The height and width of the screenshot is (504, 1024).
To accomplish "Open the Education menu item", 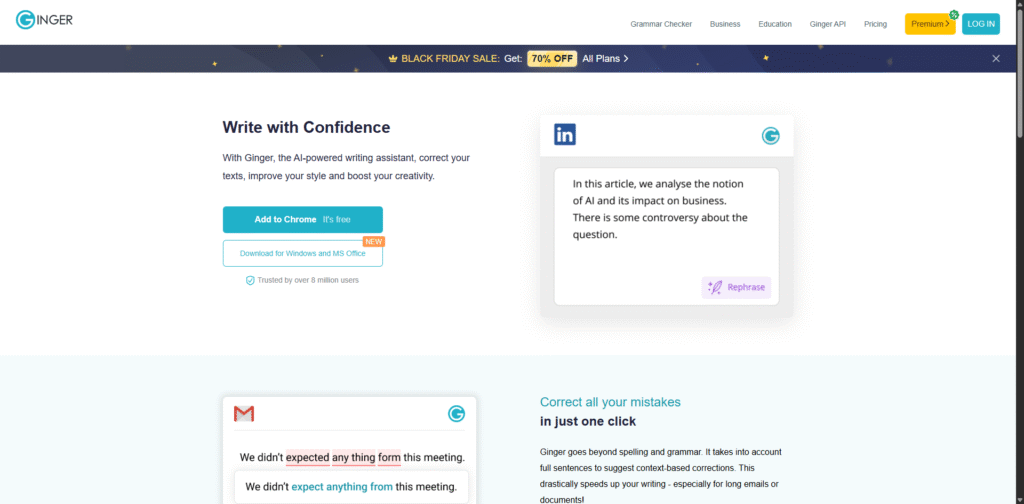I will 775,24.
